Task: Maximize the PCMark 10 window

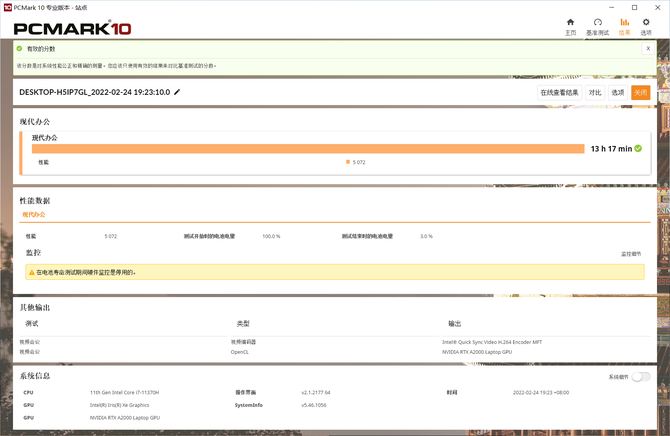Action: click(x=633, y=6)
